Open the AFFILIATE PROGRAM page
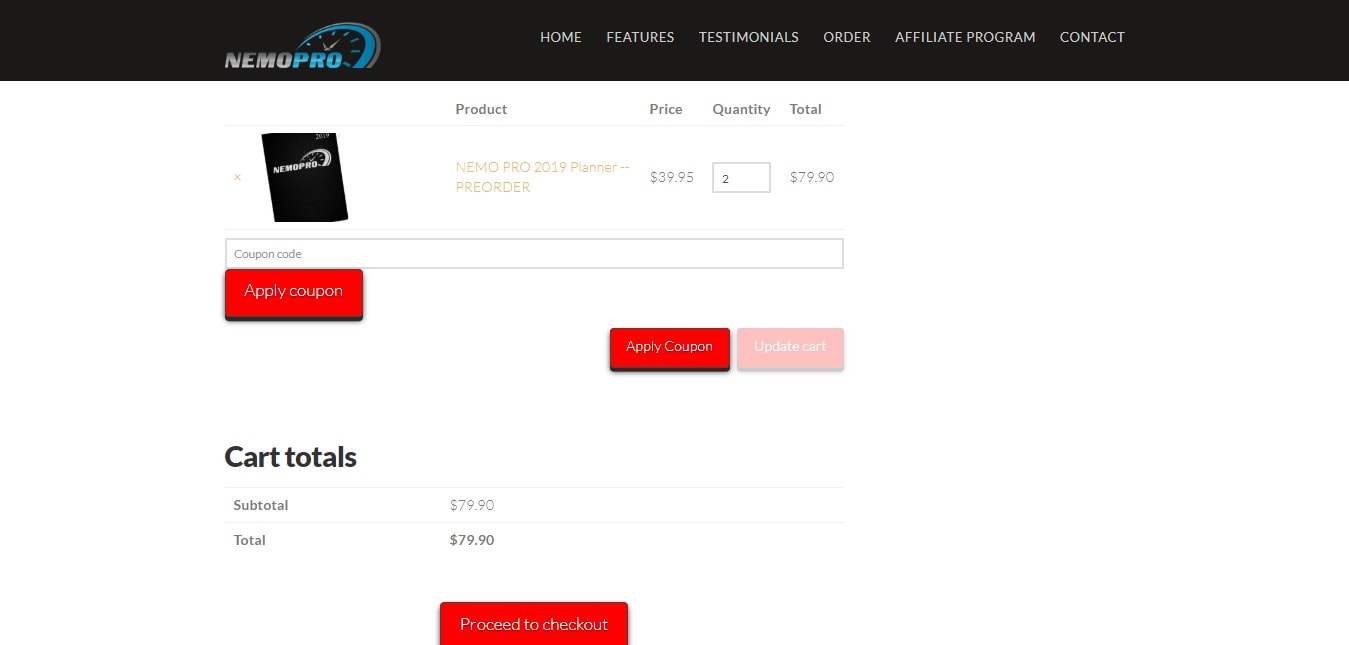 [965, 37]
